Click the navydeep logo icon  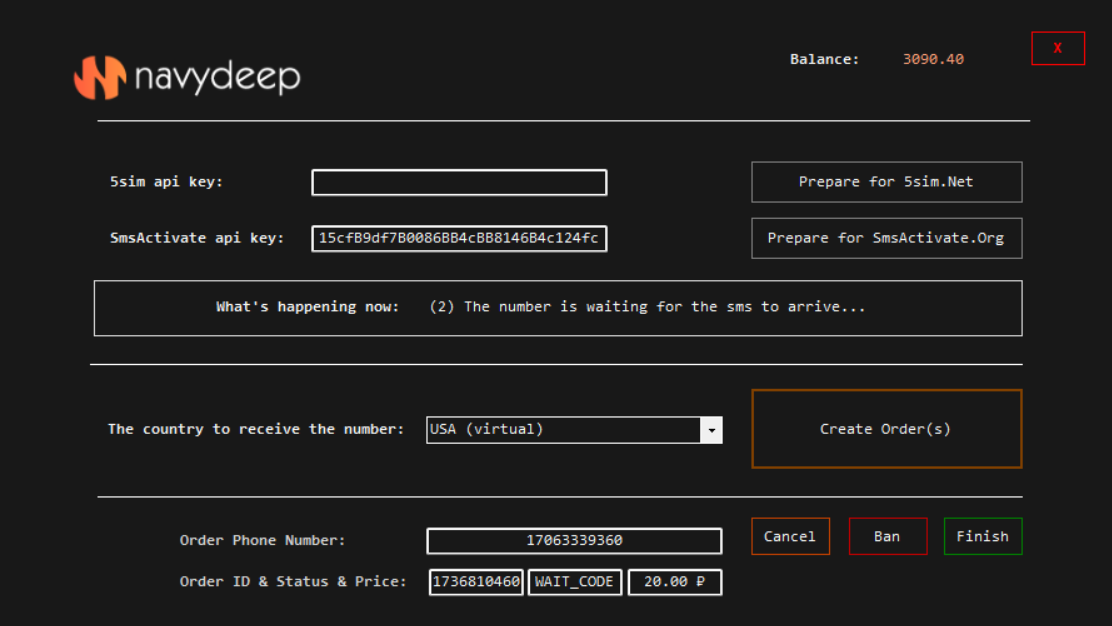100,77
